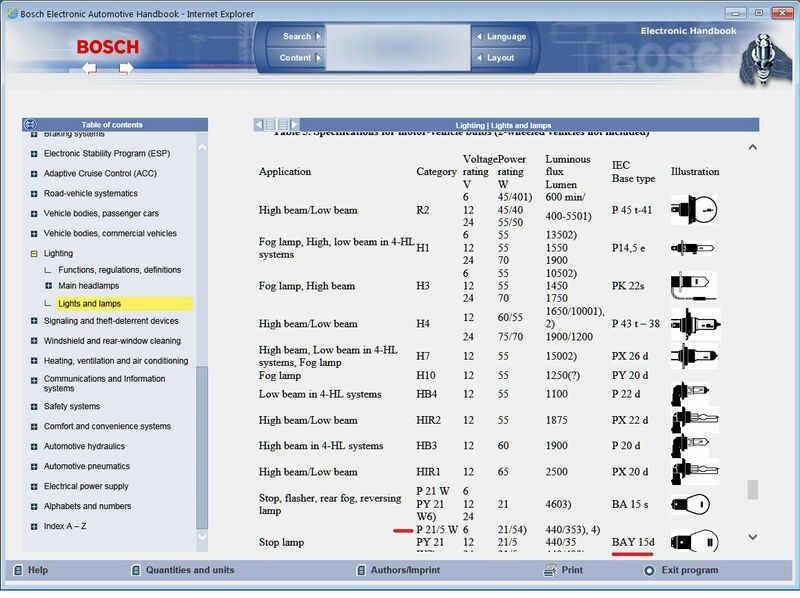Open the Content menu button
Viewport: 800px width, 598px height.
coord(300,58)
